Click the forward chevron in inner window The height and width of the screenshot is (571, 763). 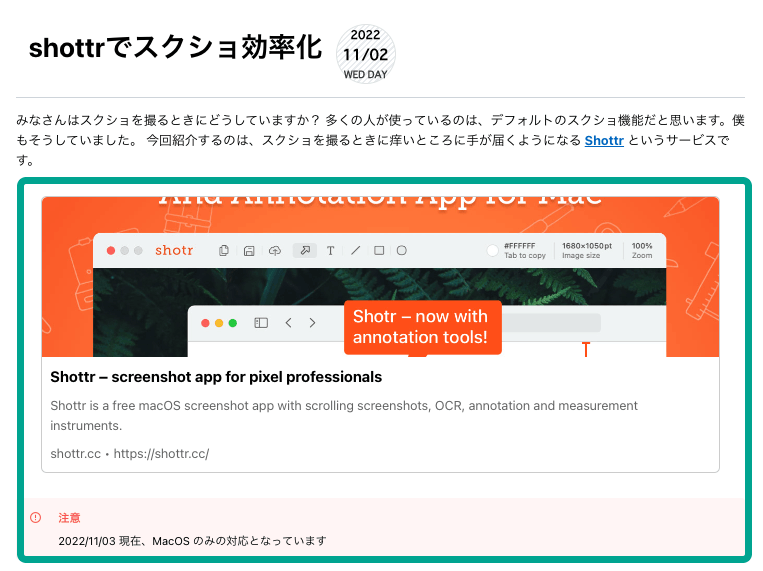pos(312,323)
